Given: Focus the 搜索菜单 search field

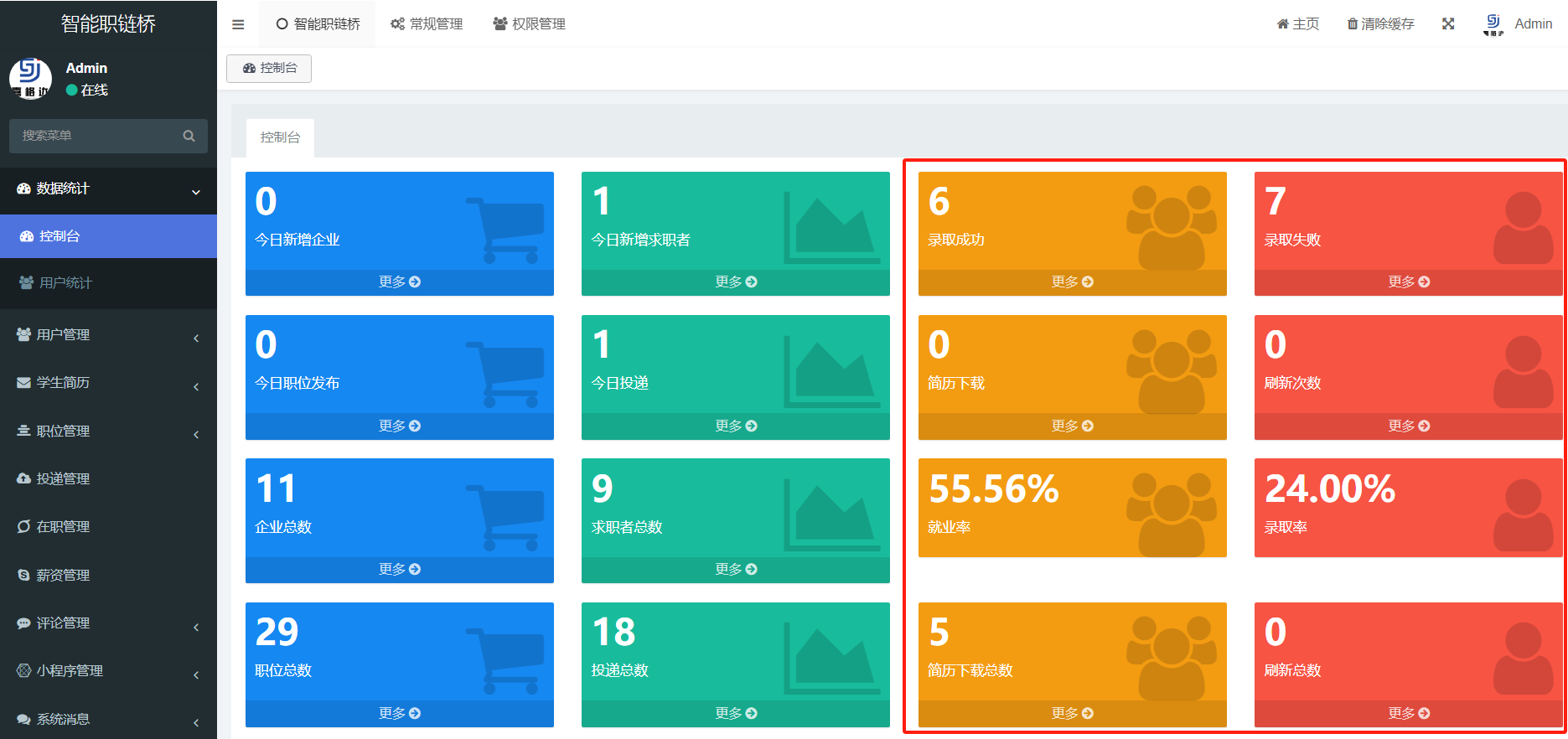Looking at the screenshot, I should (96, 136).
